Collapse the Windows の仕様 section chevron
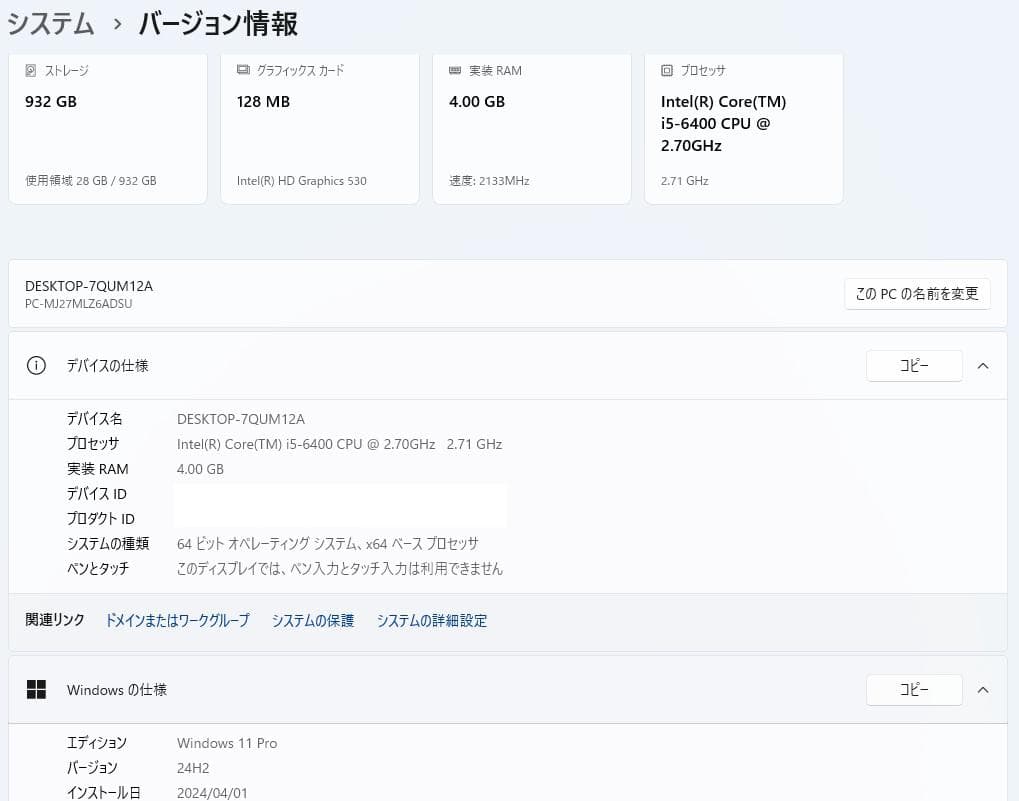Viewport: 1019px width, 801px height. pos(983,689)
